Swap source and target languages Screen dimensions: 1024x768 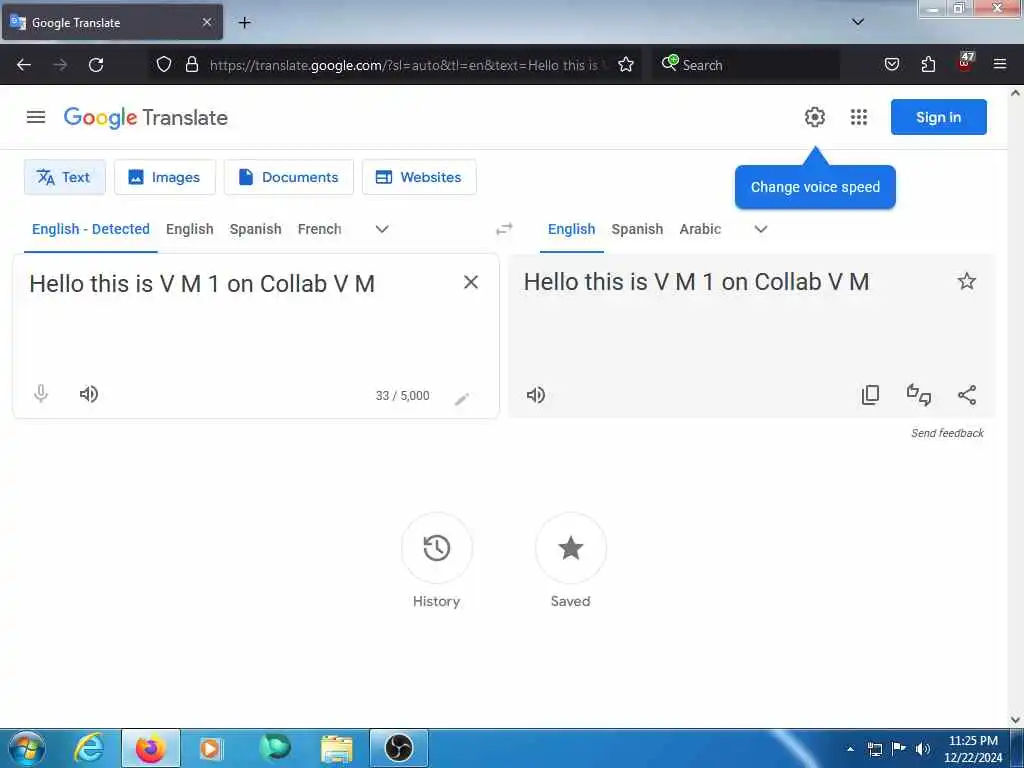504,229
